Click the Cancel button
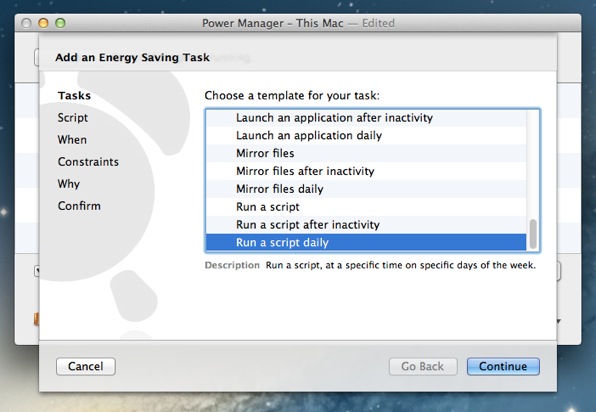Viewport: 596px width, 412px height. (86, 366)
